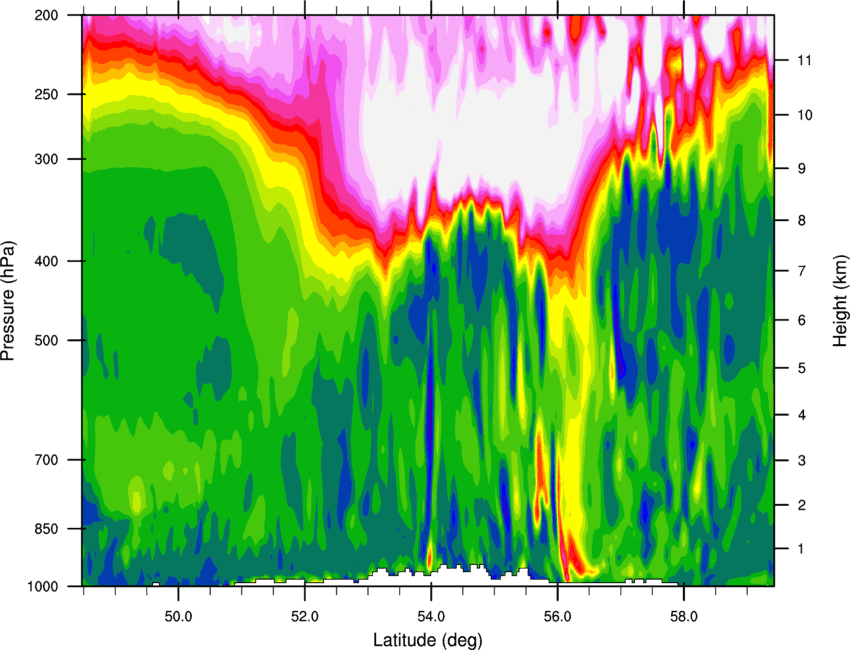Image resolution: width=850 pixels, height=650 pixels.
Task: Click the 1 km height label
Action: (802, 549)
